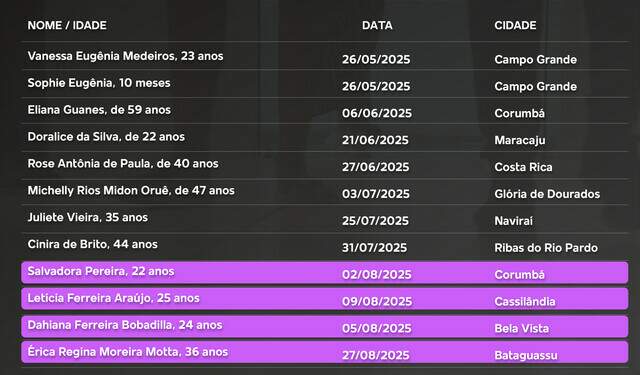
Task: Select city Bataguassu in purple row
Action: pos(526,355)
